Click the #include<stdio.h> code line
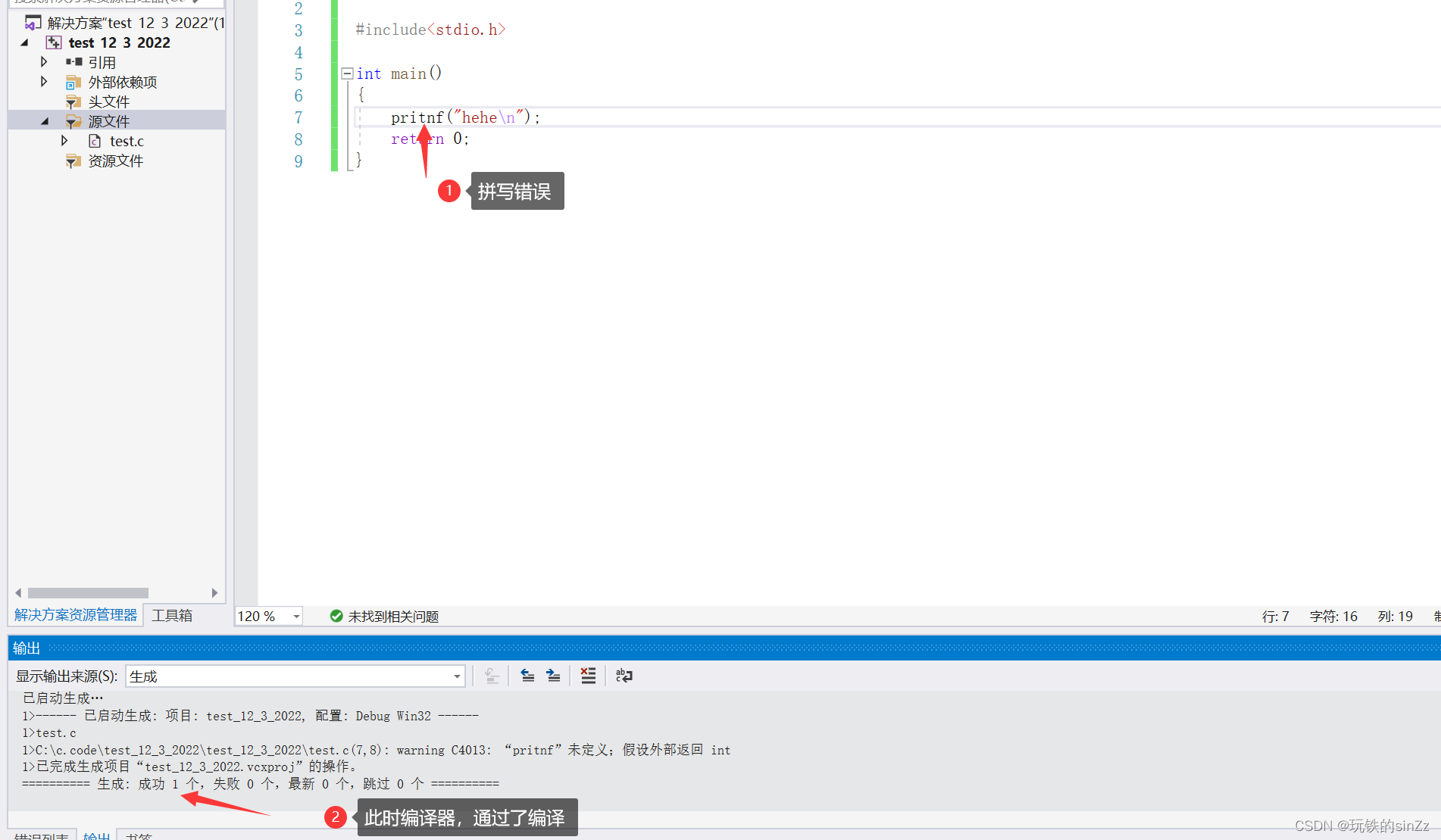 (x=430, y=30)
